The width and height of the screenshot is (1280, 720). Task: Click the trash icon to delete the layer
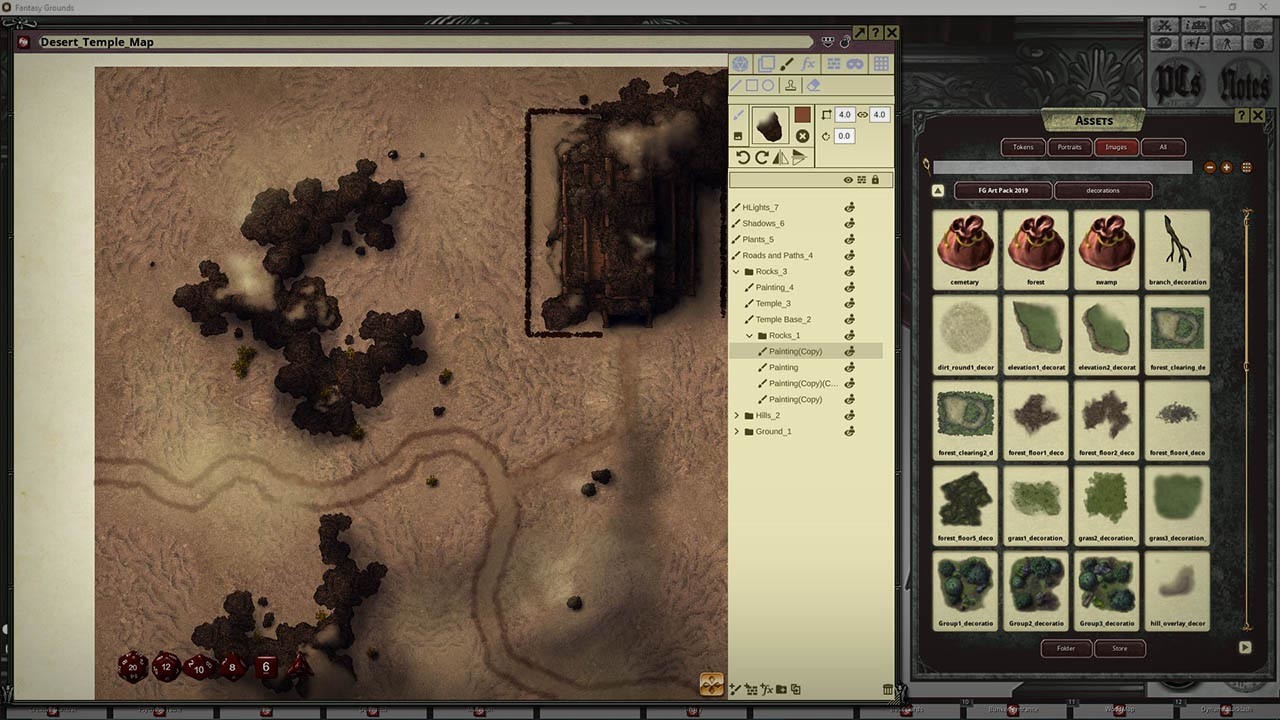pos(887,689)
